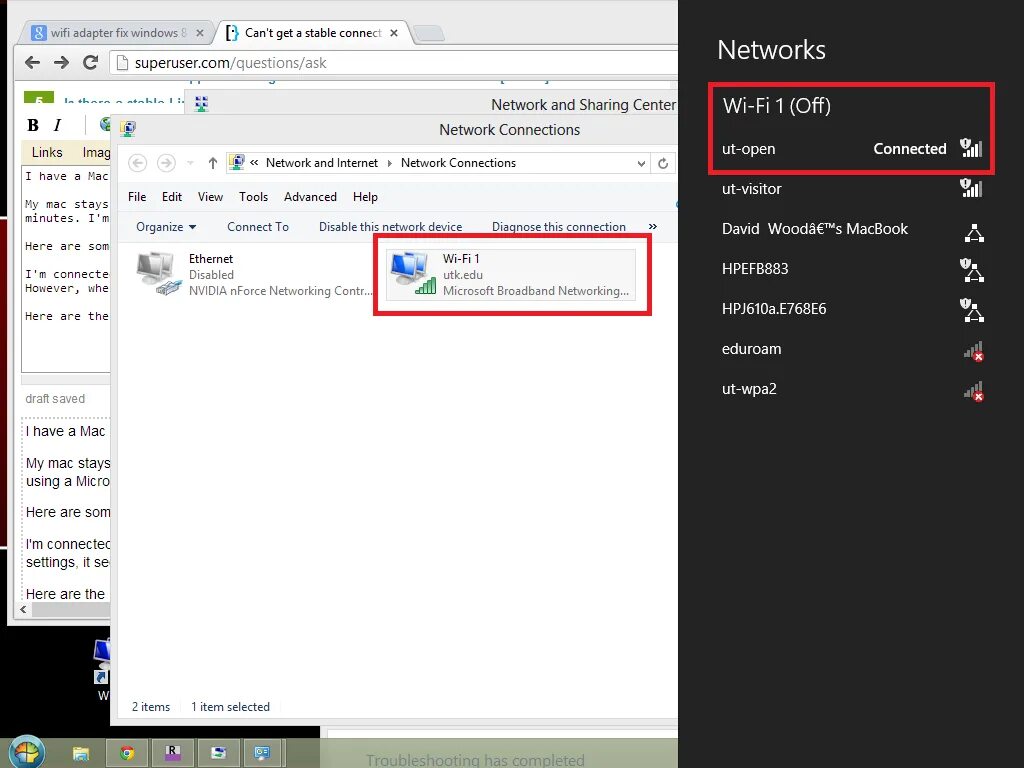Switch to the 'wifi adapter fix windows' tab
The image size is (1024, 768).
[118, 33]
